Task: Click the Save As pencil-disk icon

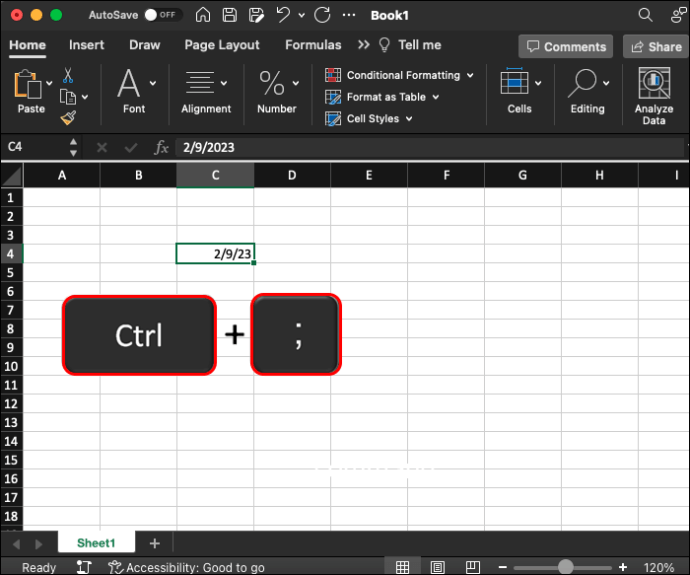Action: 256,15
